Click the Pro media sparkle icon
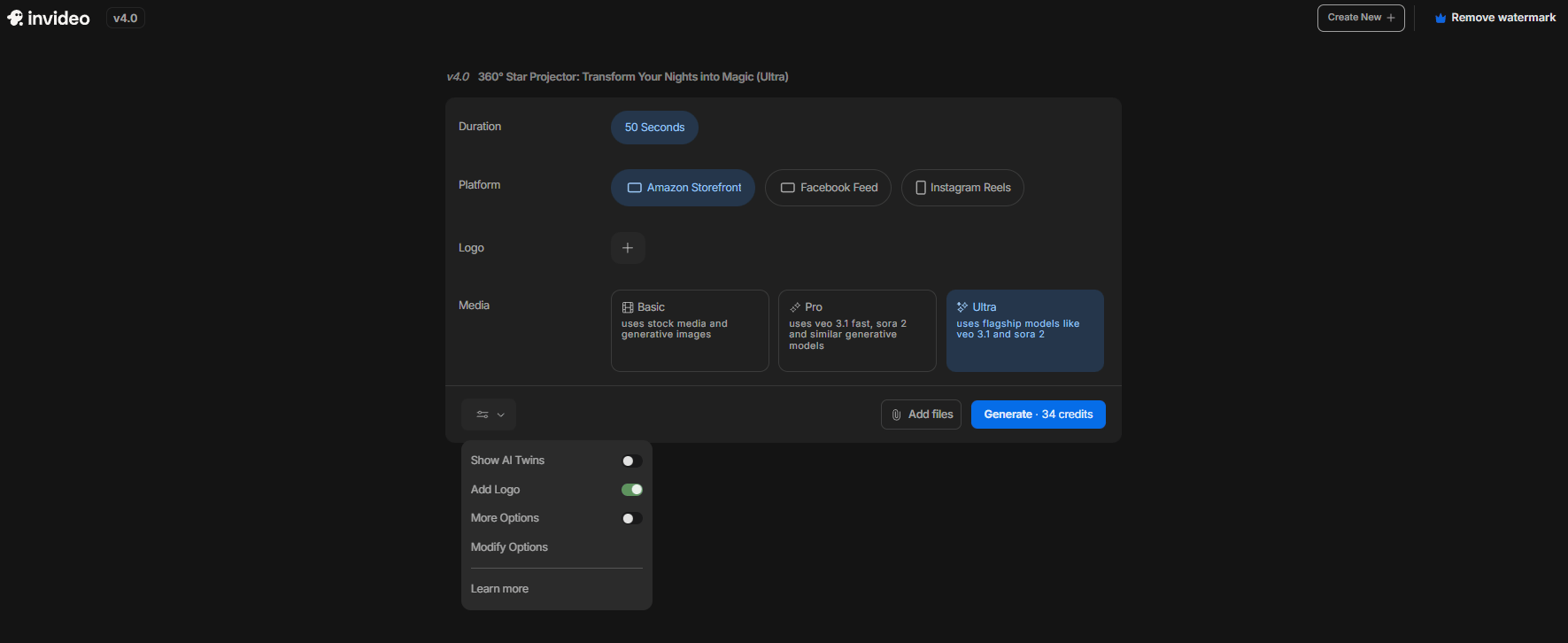Screen dimensions: 1568x643 tap(795, 307)
